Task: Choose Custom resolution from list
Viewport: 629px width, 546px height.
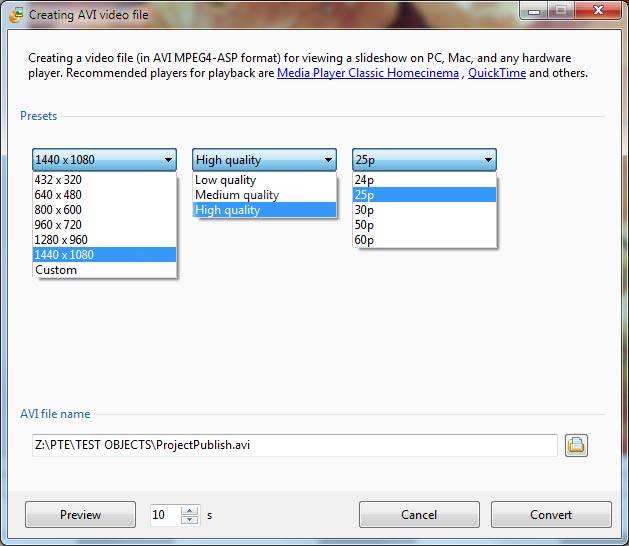Action: tap(56, 270)
